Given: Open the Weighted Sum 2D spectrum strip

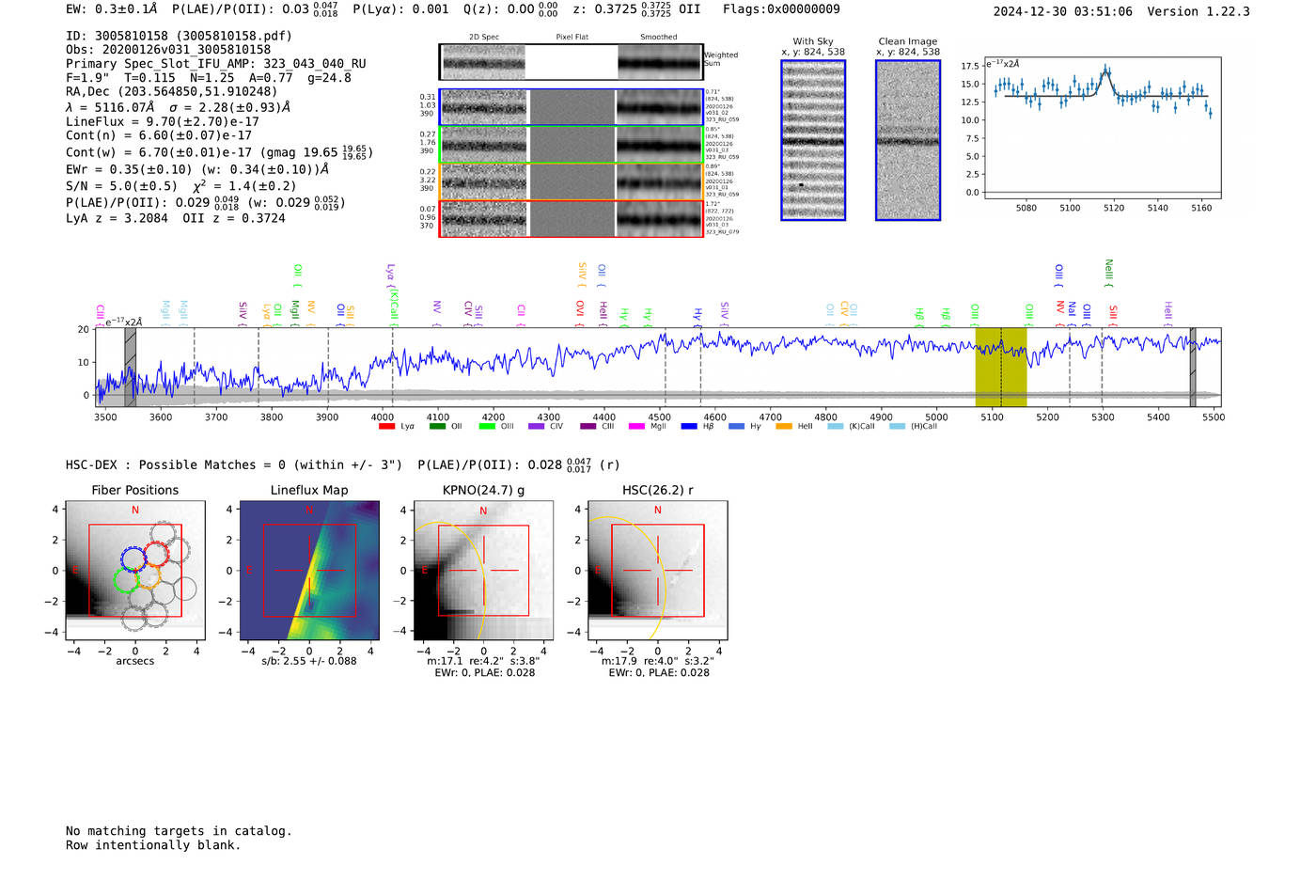Looking at the screenshot, I should (571, 62).
